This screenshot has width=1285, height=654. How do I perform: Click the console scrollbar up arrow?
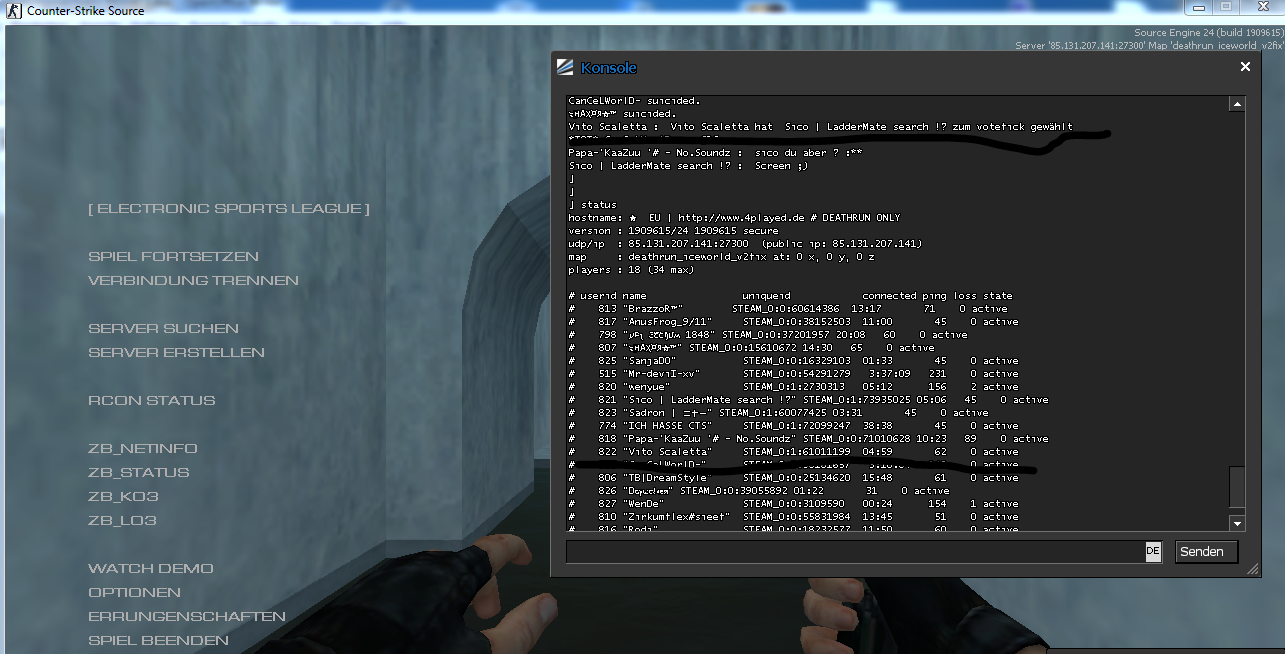tap(1237, 104)
